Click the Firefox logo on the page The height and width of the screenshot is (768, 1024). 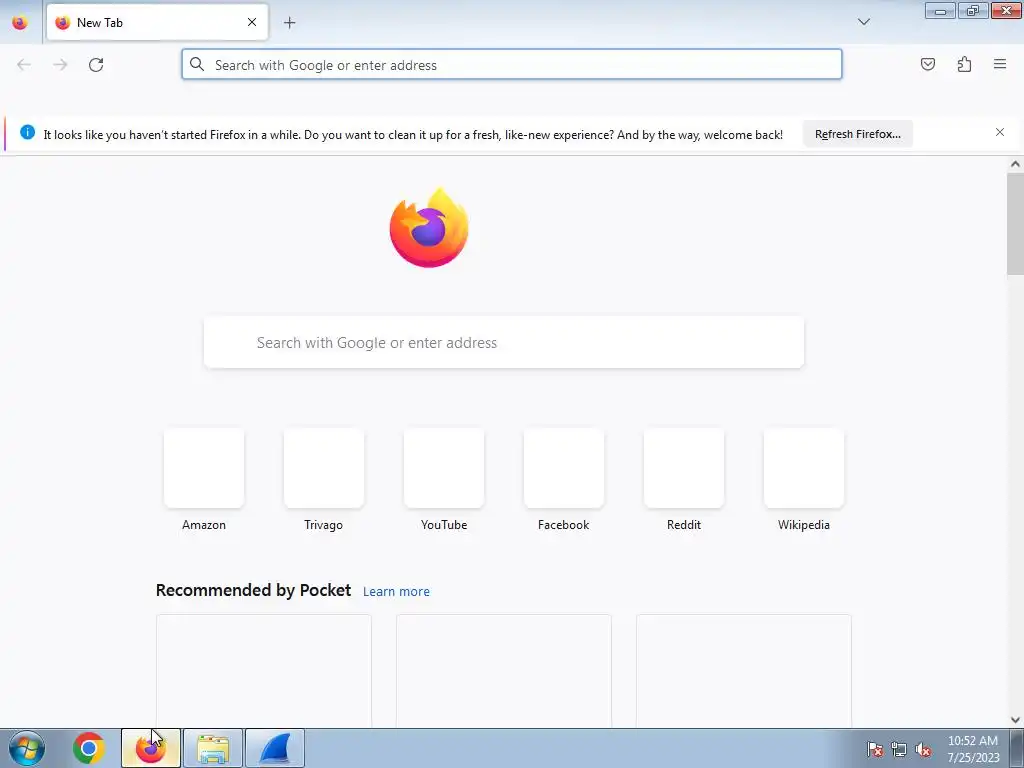tap(429, 227)
